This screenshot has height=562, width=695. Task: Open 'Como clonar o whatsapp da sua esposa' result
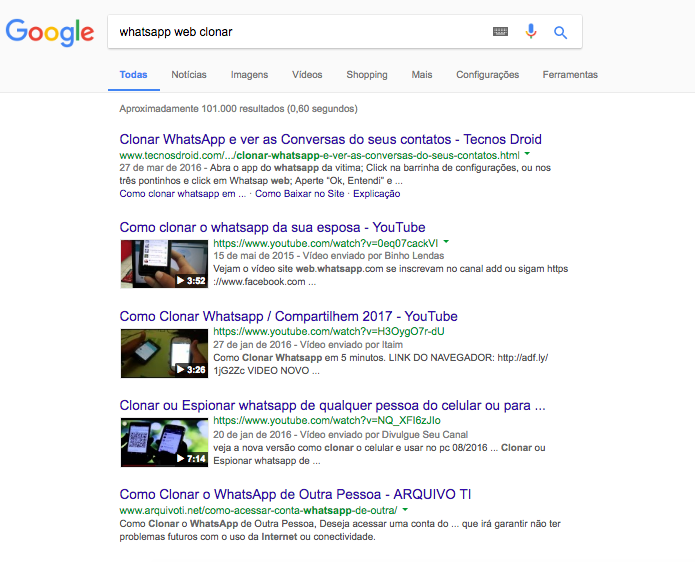[x=272, y=227]
